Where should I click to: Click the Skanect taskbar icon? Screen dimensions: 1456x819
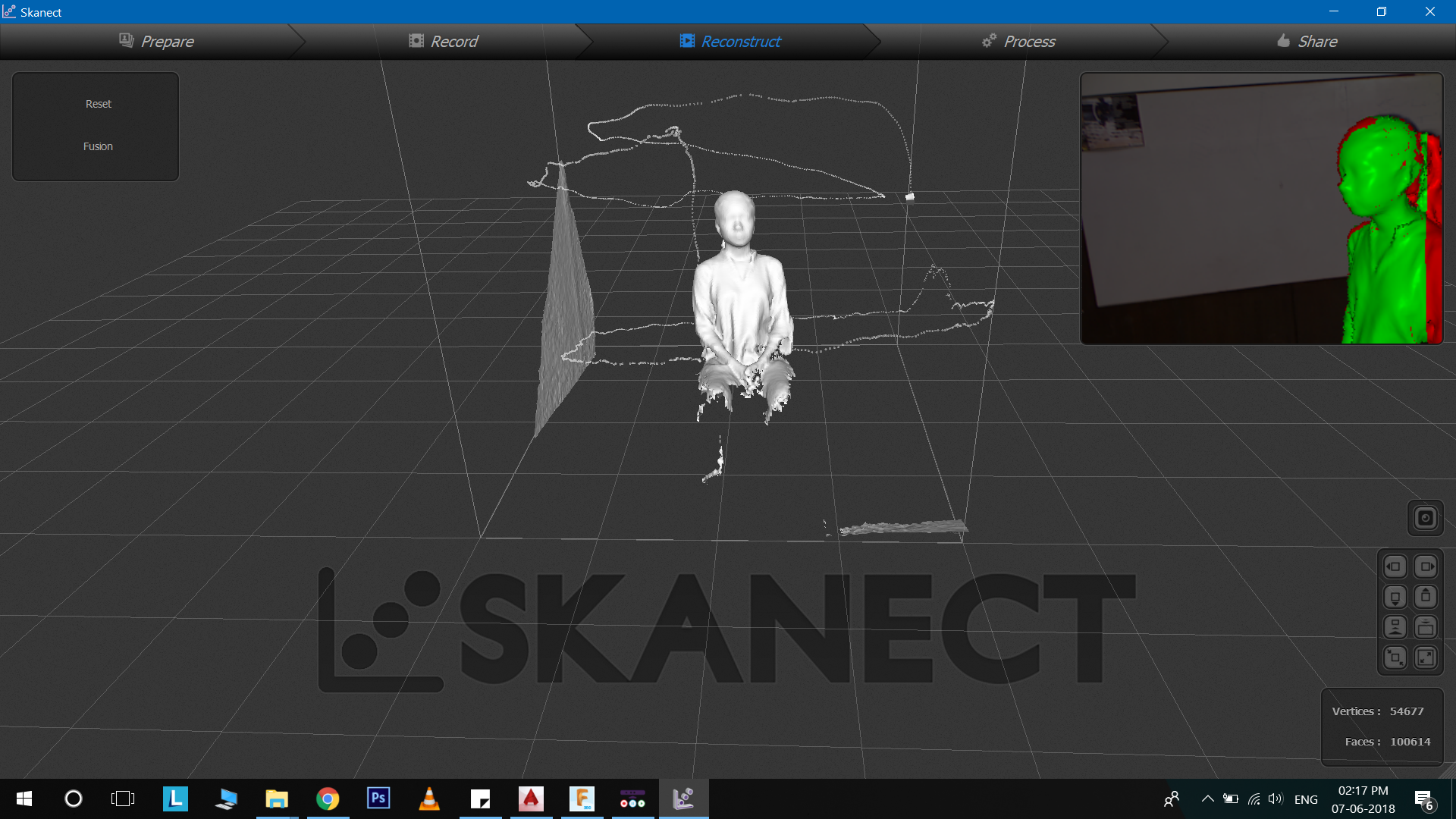tap(683, 799)
